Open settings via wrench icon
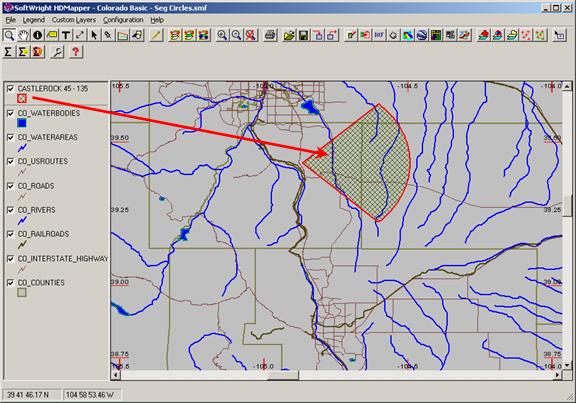576x403 pixels. click(x=57, y=52)
